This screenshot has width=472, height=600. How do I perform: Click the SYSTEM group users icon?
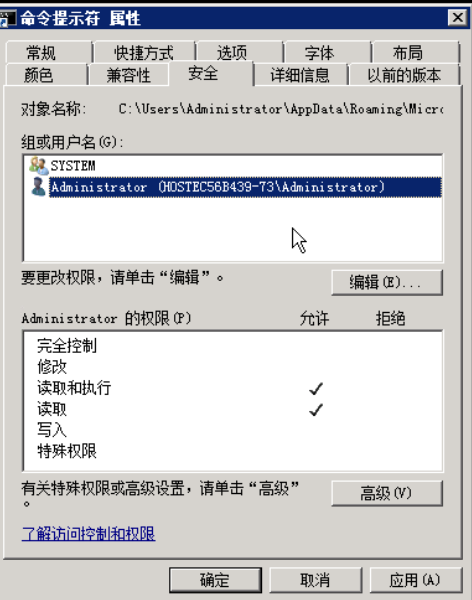tap(39, 166)
